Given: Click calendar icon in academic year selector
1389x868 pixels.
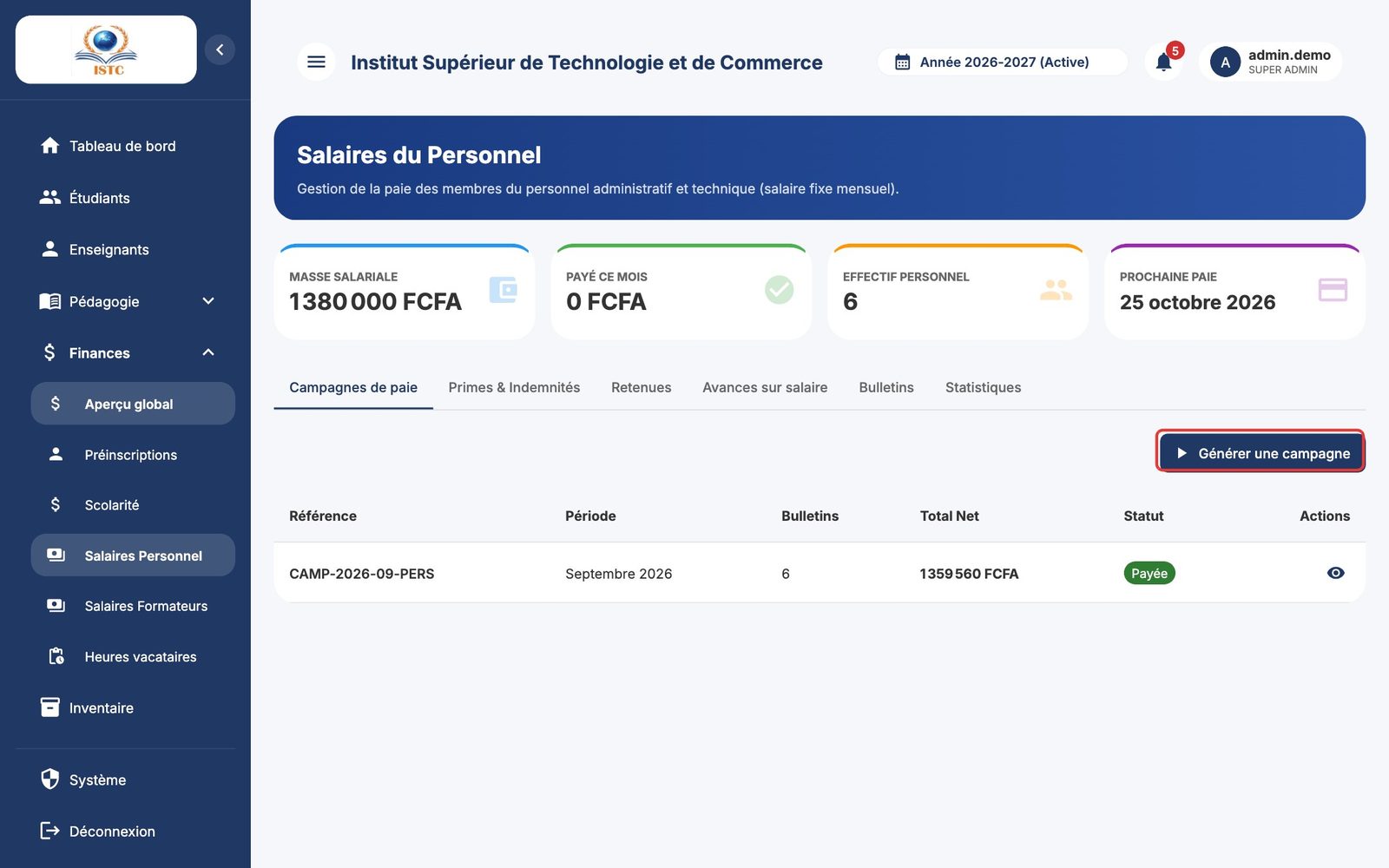Looking at the screenshot, I should [903, 62].
